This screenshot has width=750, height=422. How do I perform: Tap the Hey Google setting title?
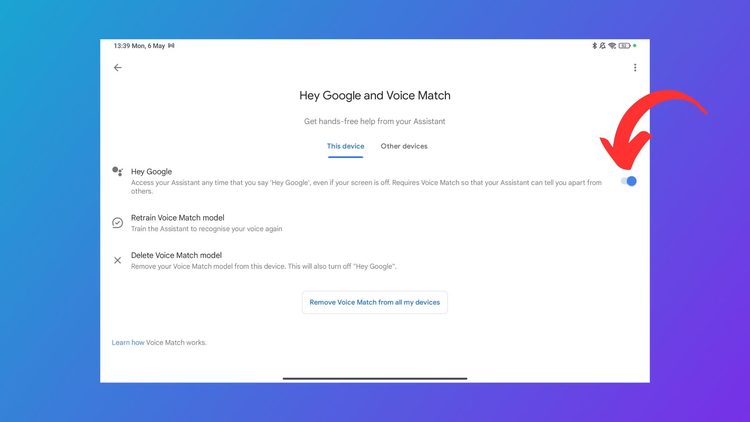point(151,172)
